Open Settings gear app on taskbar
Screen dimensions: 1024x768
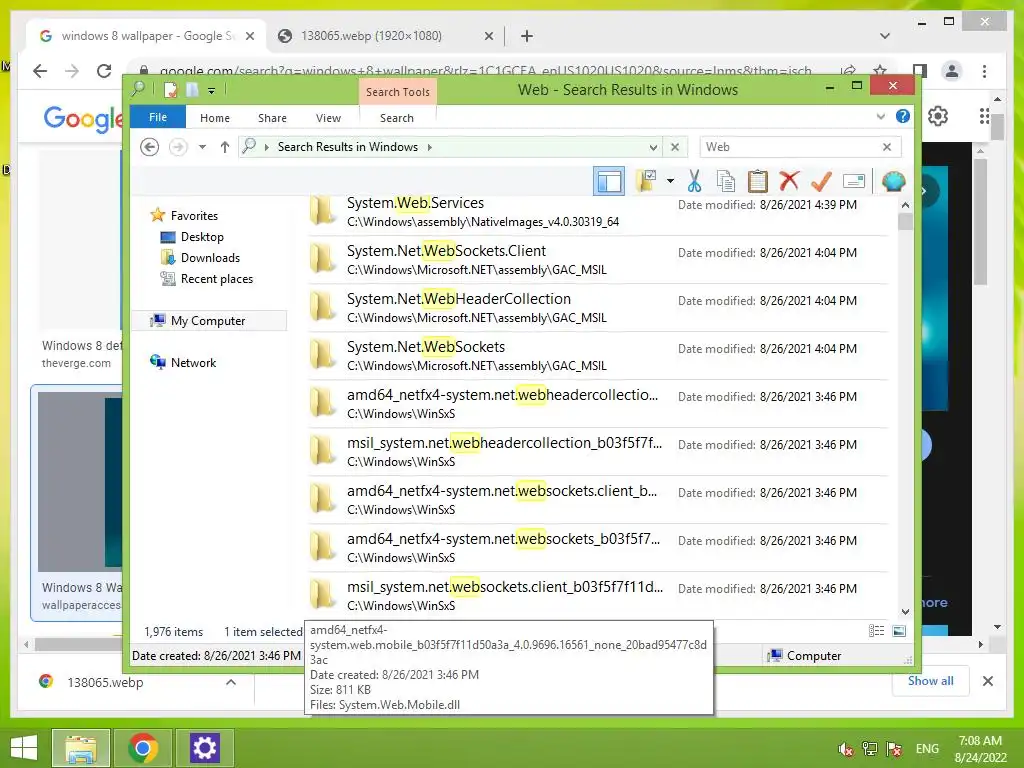[204, 748]
